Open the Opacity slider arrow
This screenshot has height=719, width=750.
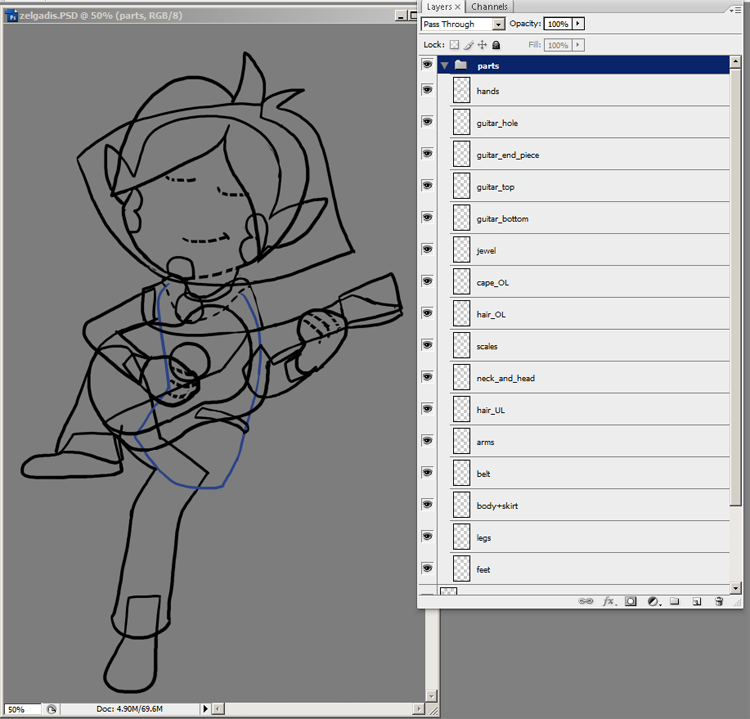pos(578,23)
